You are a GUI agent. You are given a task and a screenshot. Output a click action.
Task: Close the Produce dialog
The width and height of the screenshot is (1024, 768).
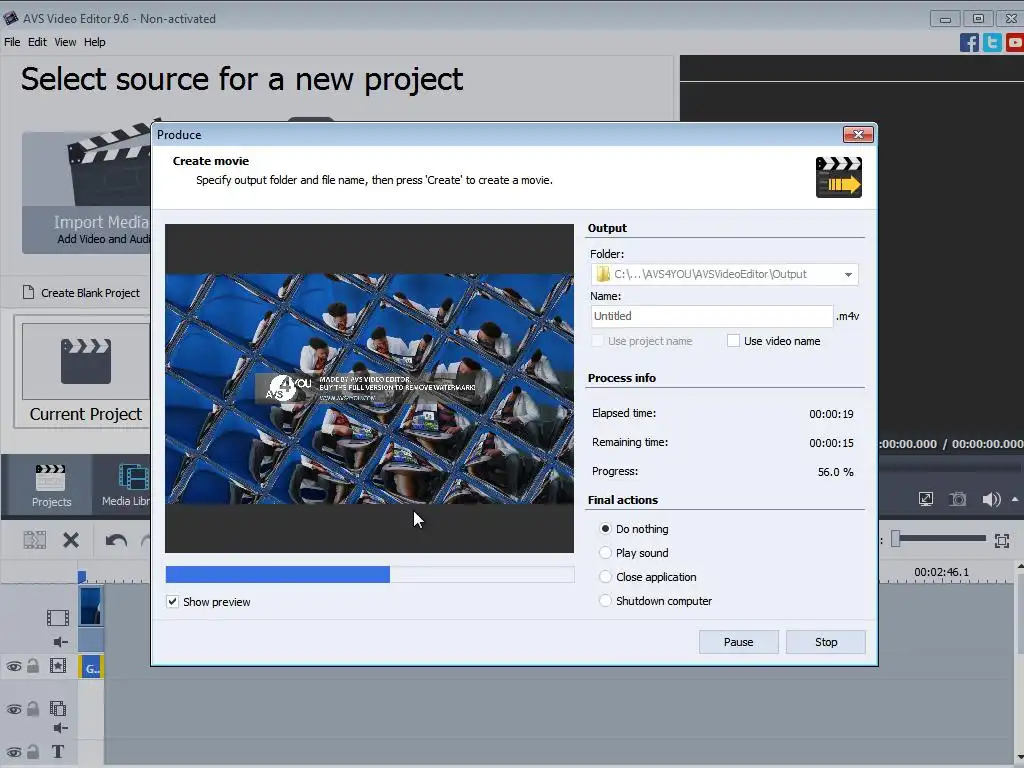pos(858,135)
